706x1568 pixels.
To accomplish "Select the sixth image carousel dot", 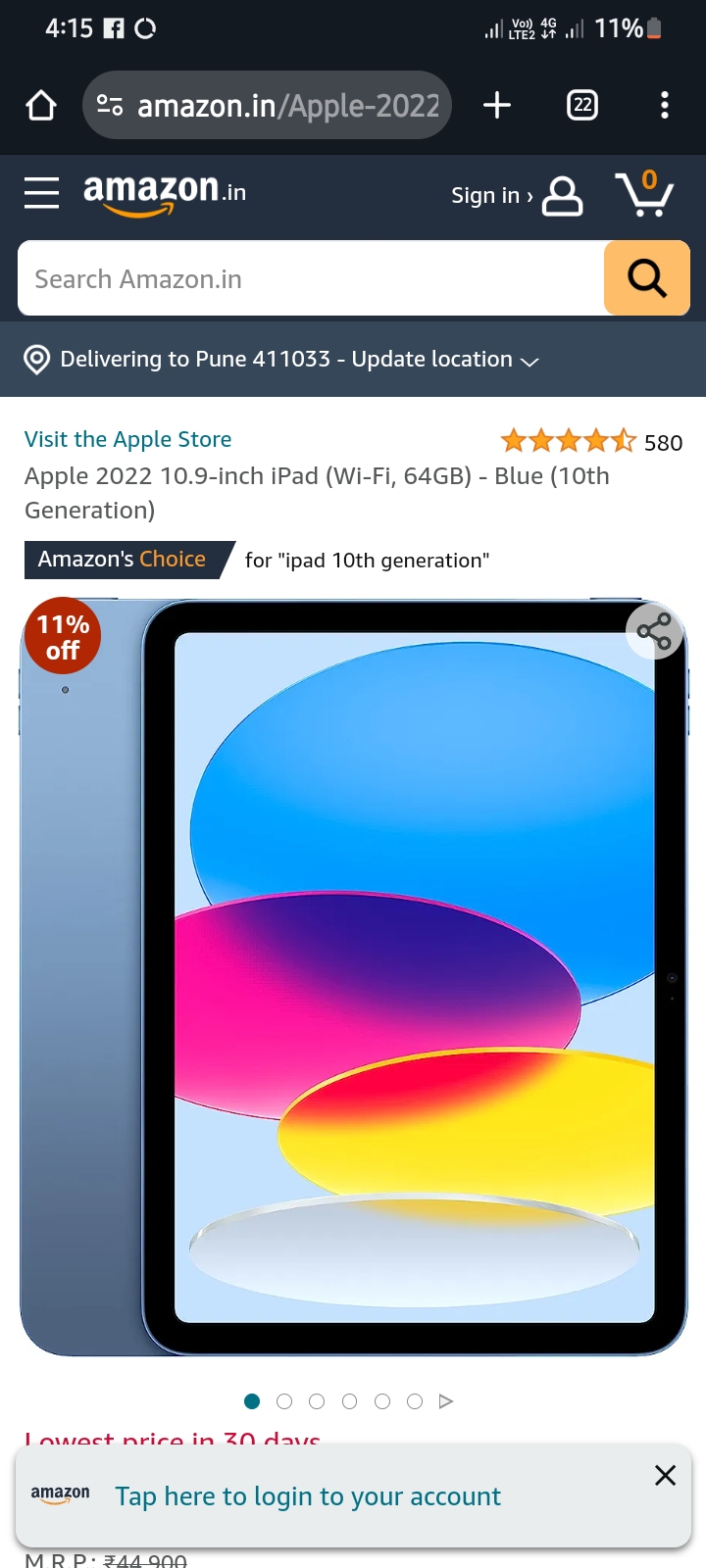I will click(x=415, y=1401).
